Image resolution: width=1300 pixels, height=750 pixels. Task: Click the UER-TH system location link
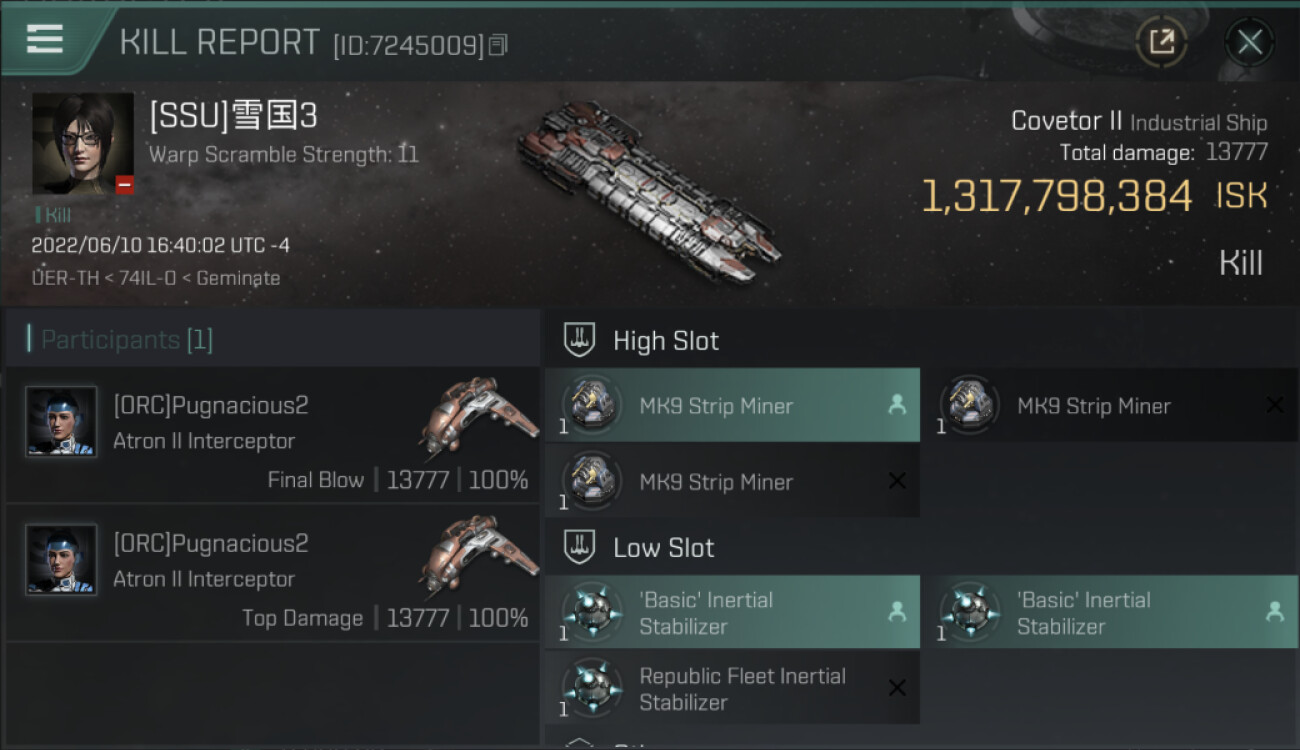tap(66, 278)
